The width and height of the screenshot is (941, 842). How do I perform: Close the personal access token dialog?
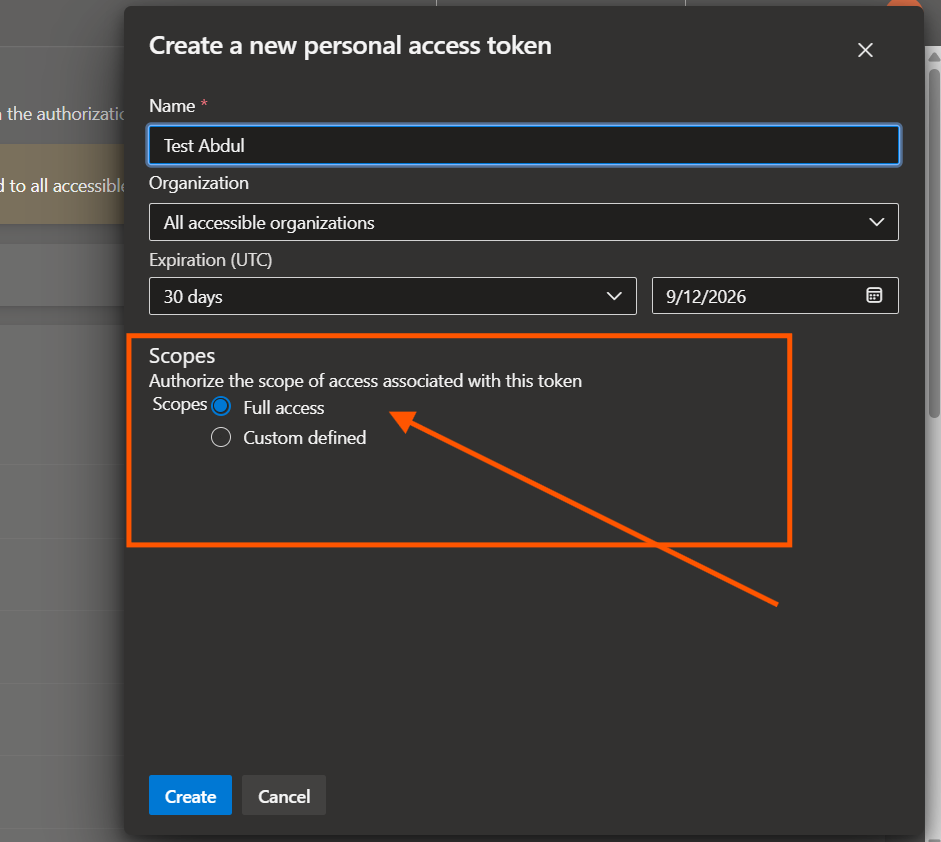coord(865,50)
